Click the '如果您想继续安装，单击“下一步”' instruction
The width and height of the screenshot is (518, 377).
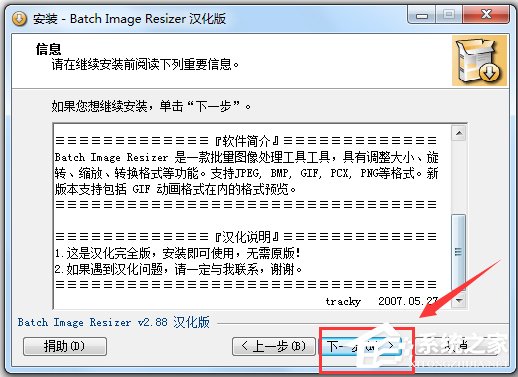coord(152,107)
